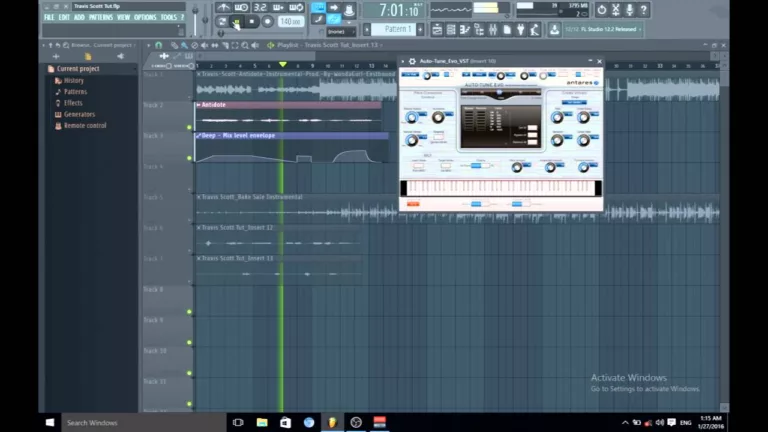This screenshot has height=432, width=768.
Task: Open the Pattern 1 selector dropdown
Action: click(397, 29)
